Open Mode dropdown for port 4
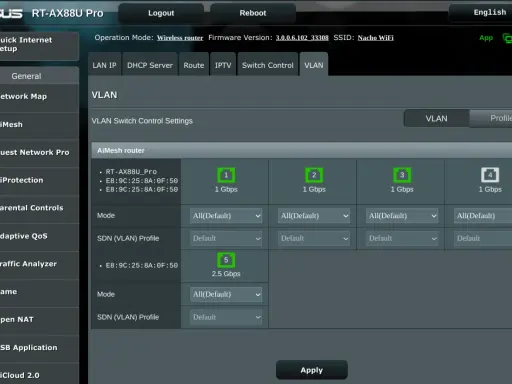512x384 pixels. 483,216
